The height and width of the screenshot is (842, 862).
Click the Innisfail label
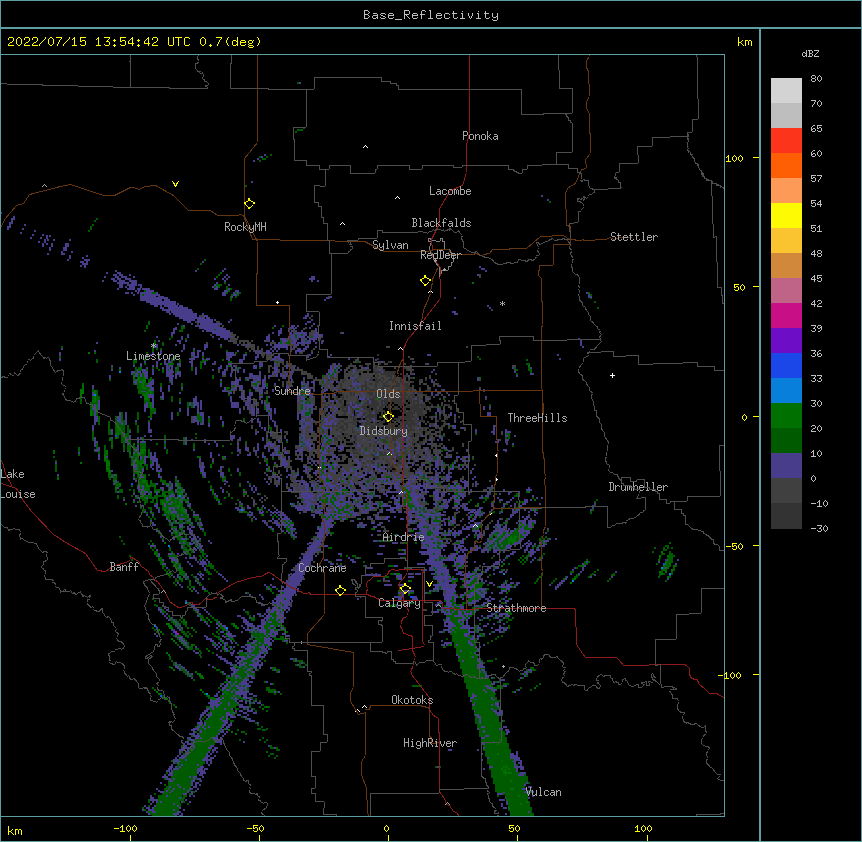click(415, 326)
